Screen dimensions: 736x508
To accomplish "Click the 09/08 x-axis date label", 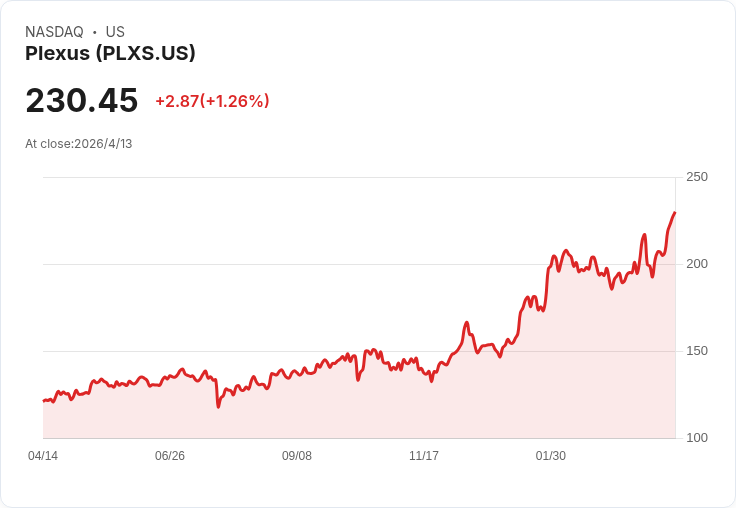I will click(x=297, y=456).
